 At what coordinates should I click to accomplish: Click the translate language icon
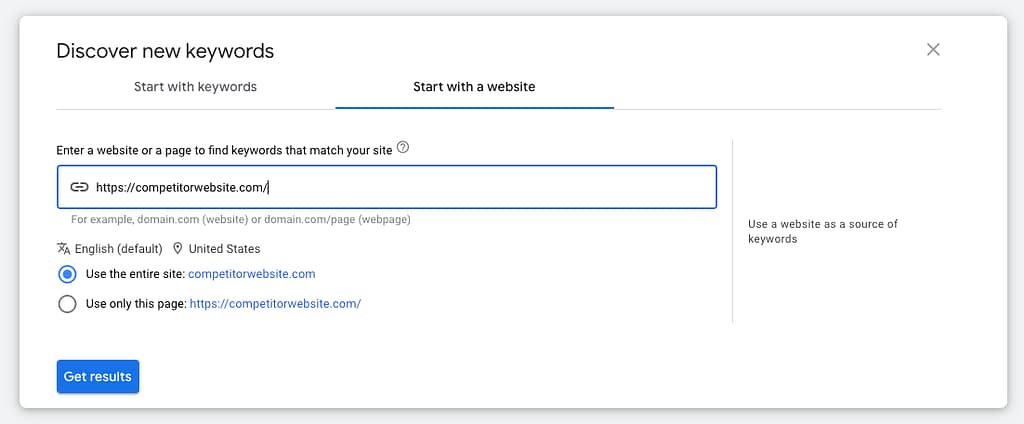pyautogui.click(x=64, y=248)
